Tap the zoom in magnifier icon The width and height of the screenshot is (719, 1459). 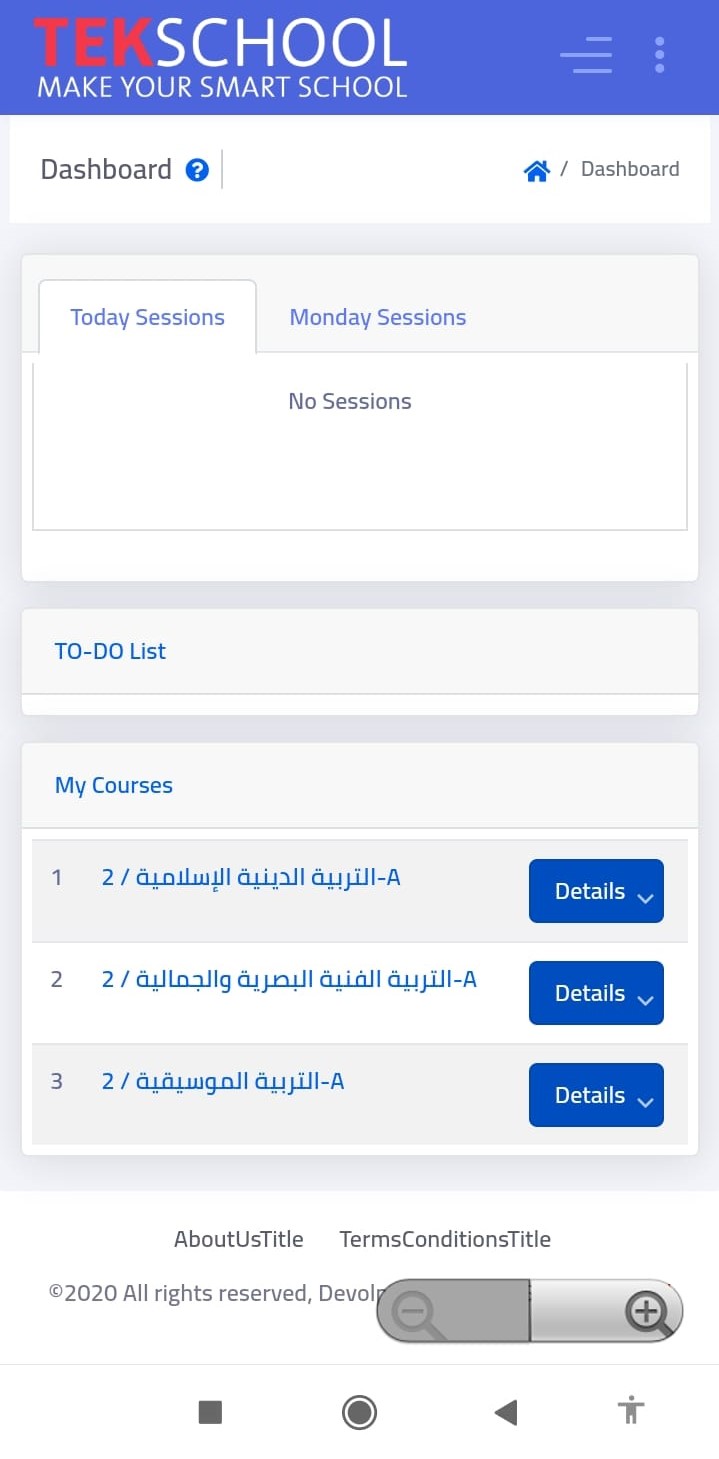coord(647,1311)
